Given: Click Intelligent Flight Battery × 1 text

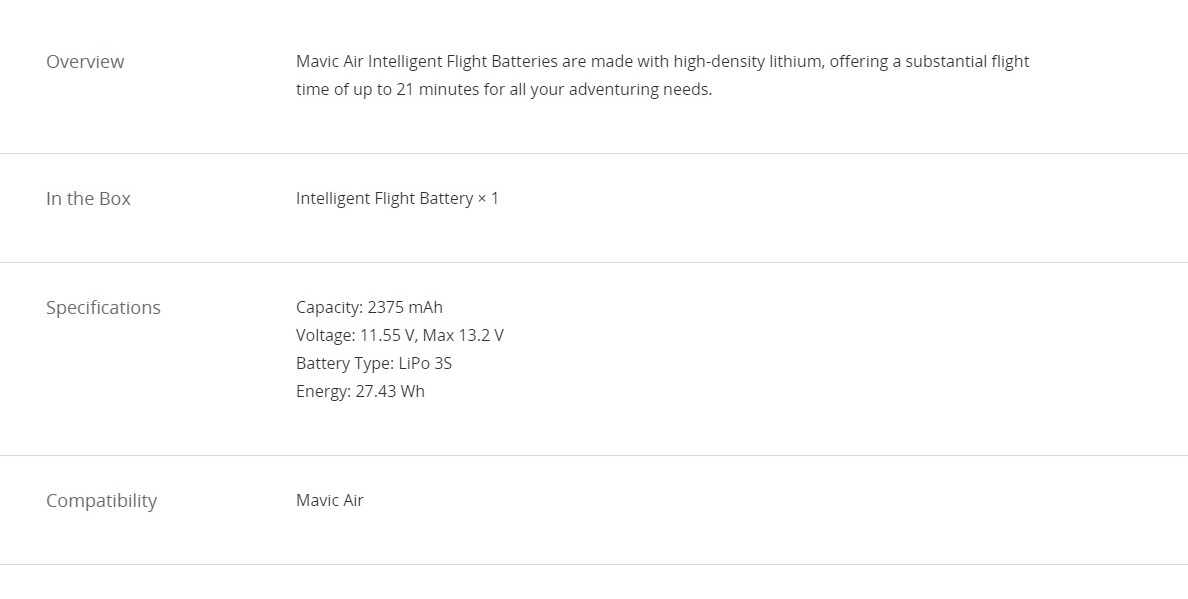Looking at the screenshot, I should point(397,198).
